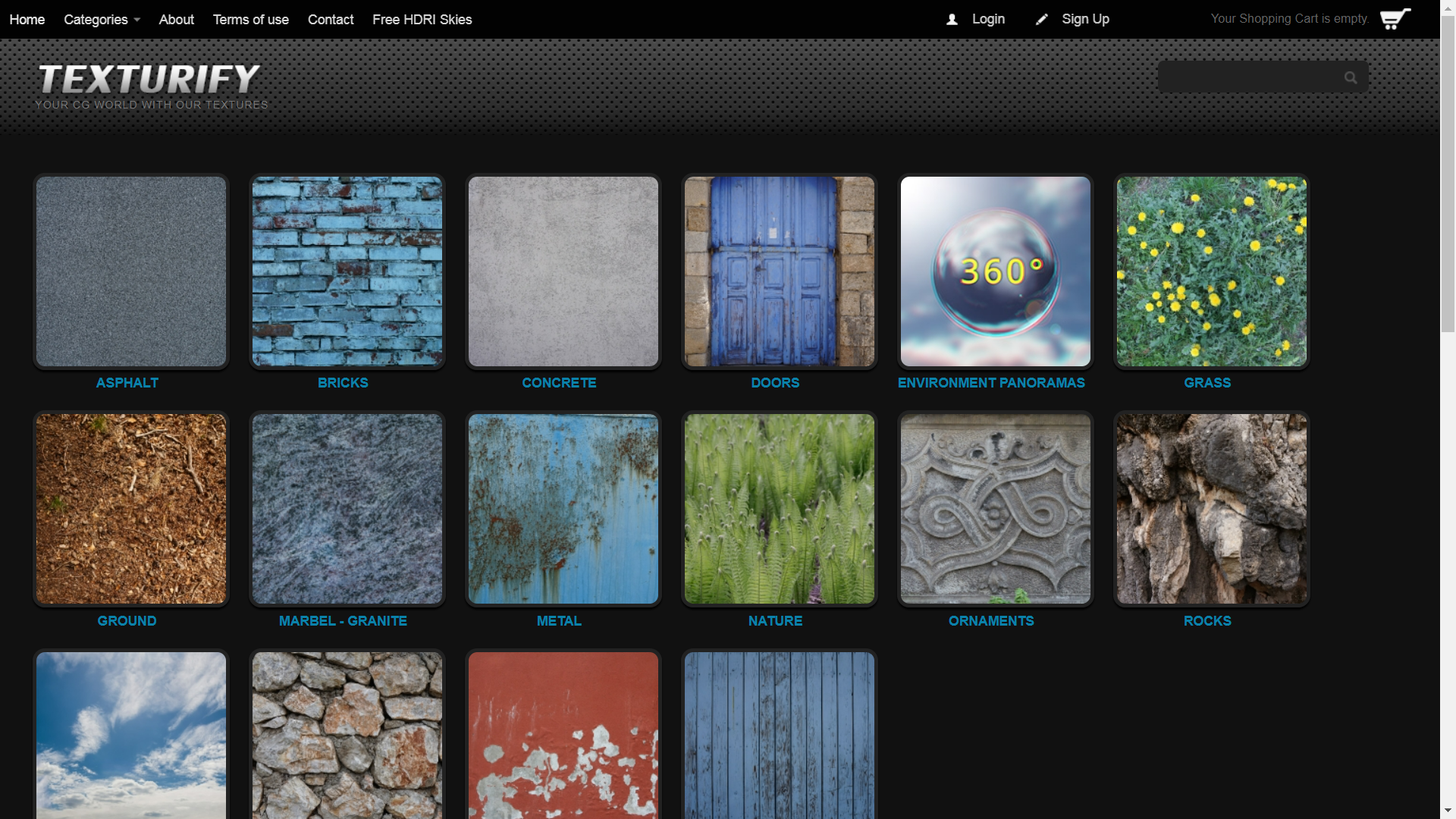The image size is (1456, 819).
Task: Open the blue sky clouds thumbnail
Action: tap(131, 735)
